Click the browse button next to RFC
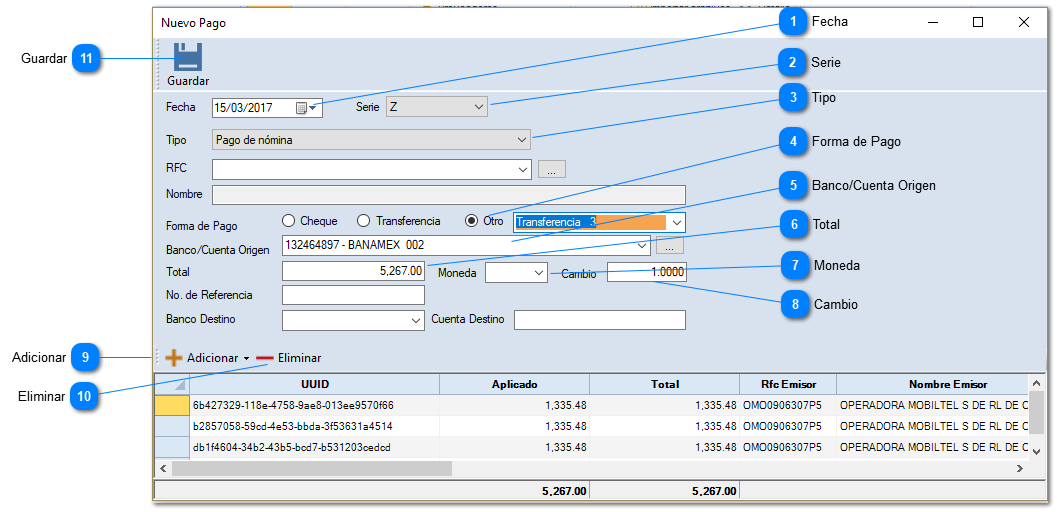The width and height of the screenshot is (1057, 512). pyautogui.click(x=551, y=169)
